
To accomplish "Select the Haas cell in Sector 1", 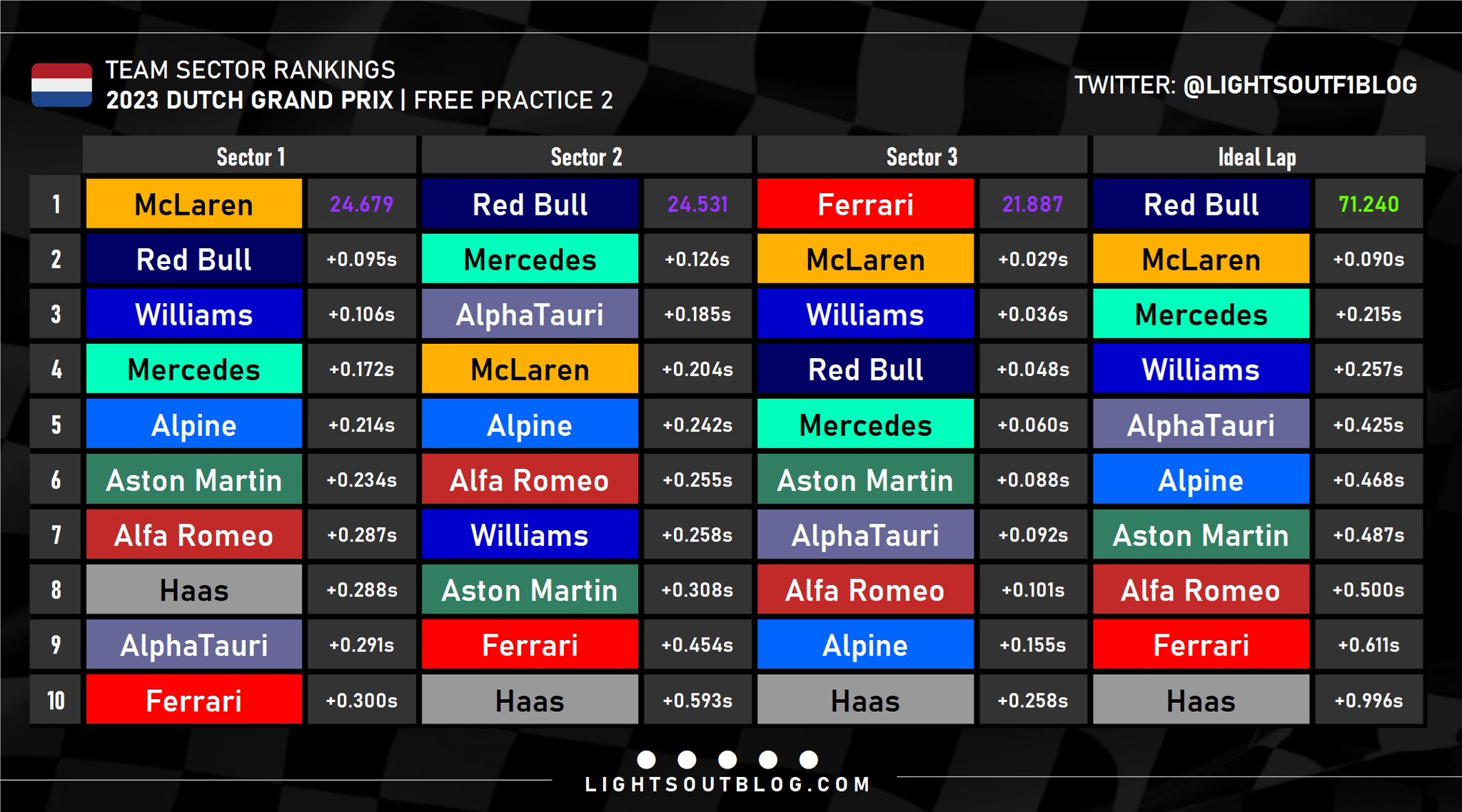I will pos(193,590).
